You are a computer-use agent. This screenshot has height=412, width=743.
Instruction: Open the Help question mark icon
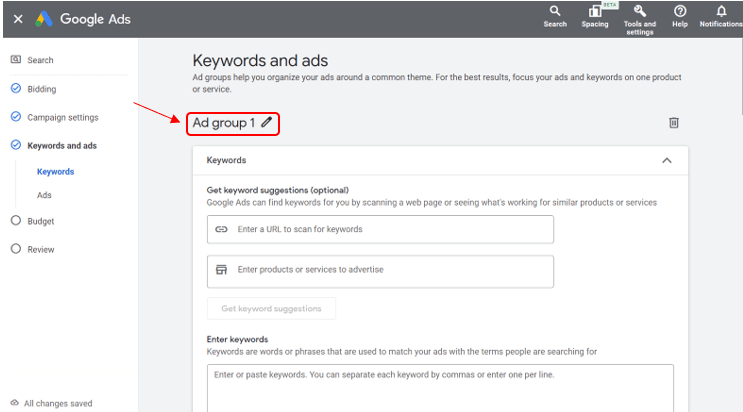pos(680,12)
